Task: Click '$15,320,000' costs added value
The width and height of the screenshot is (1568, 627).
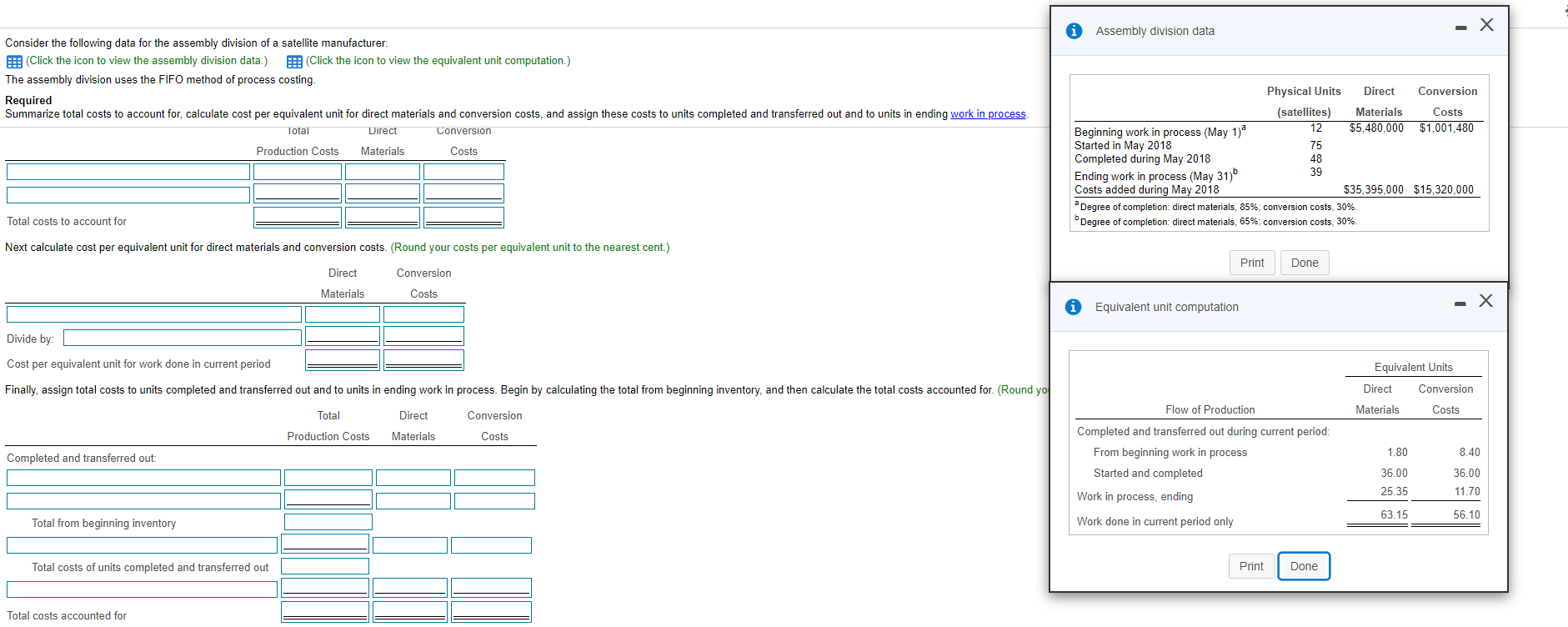Action: coord(1443,190)
